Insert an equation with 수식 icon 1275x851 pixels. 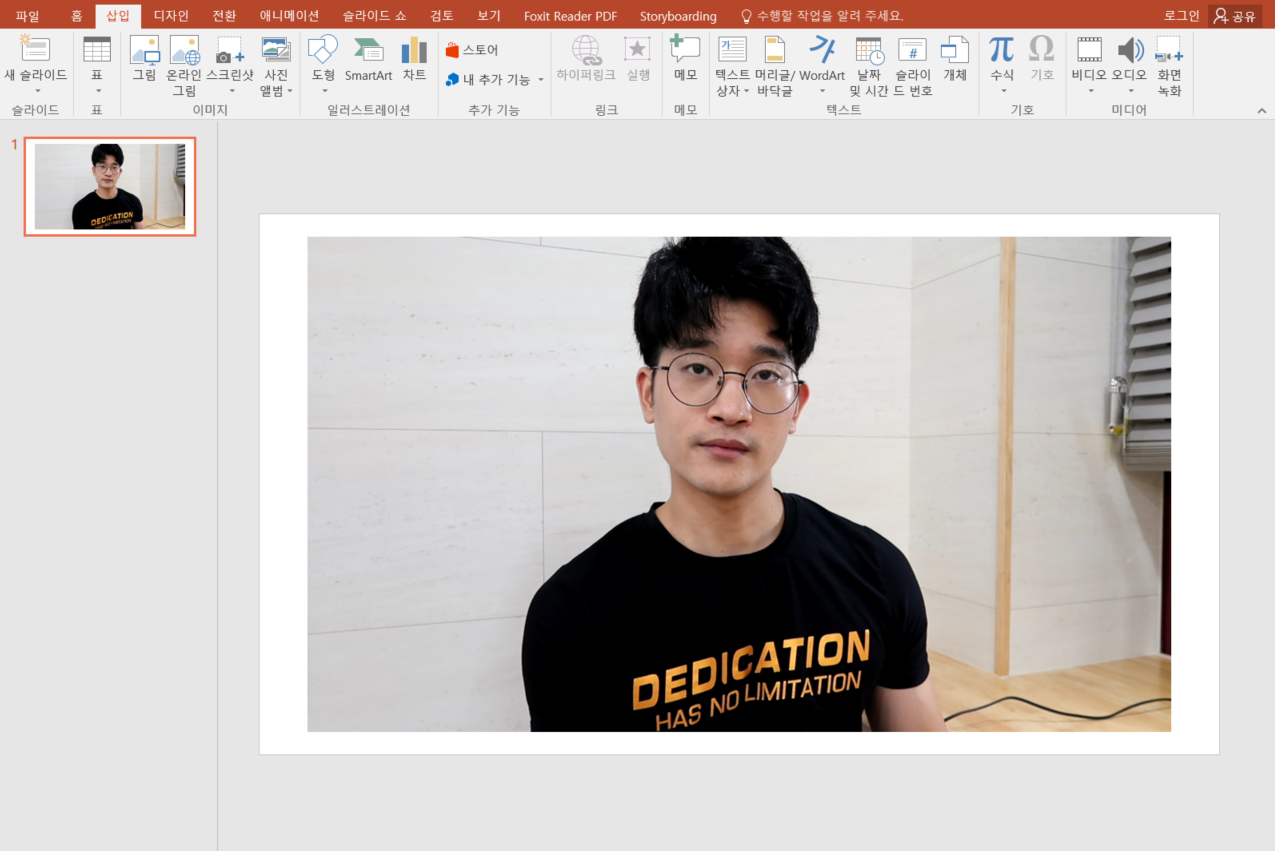pyautogui.click(x=1002, y=49)
